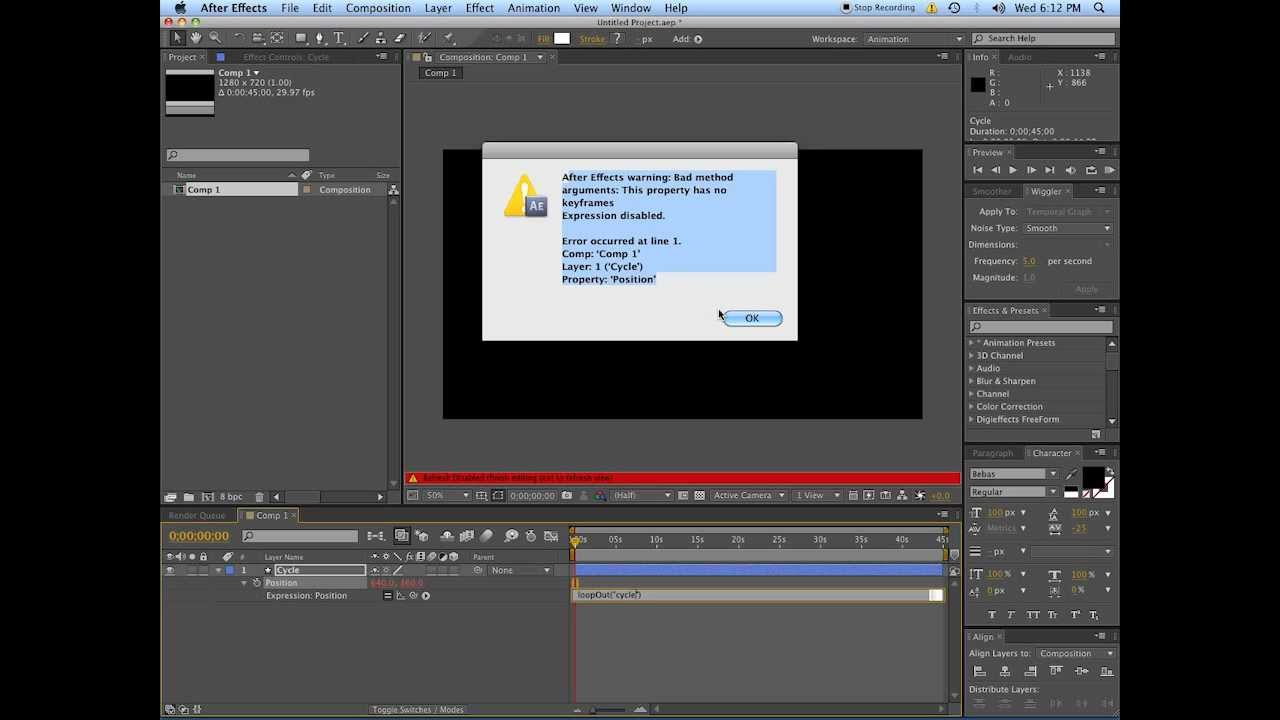Jump to last frame in Preview panel

tap(1050, 170)
